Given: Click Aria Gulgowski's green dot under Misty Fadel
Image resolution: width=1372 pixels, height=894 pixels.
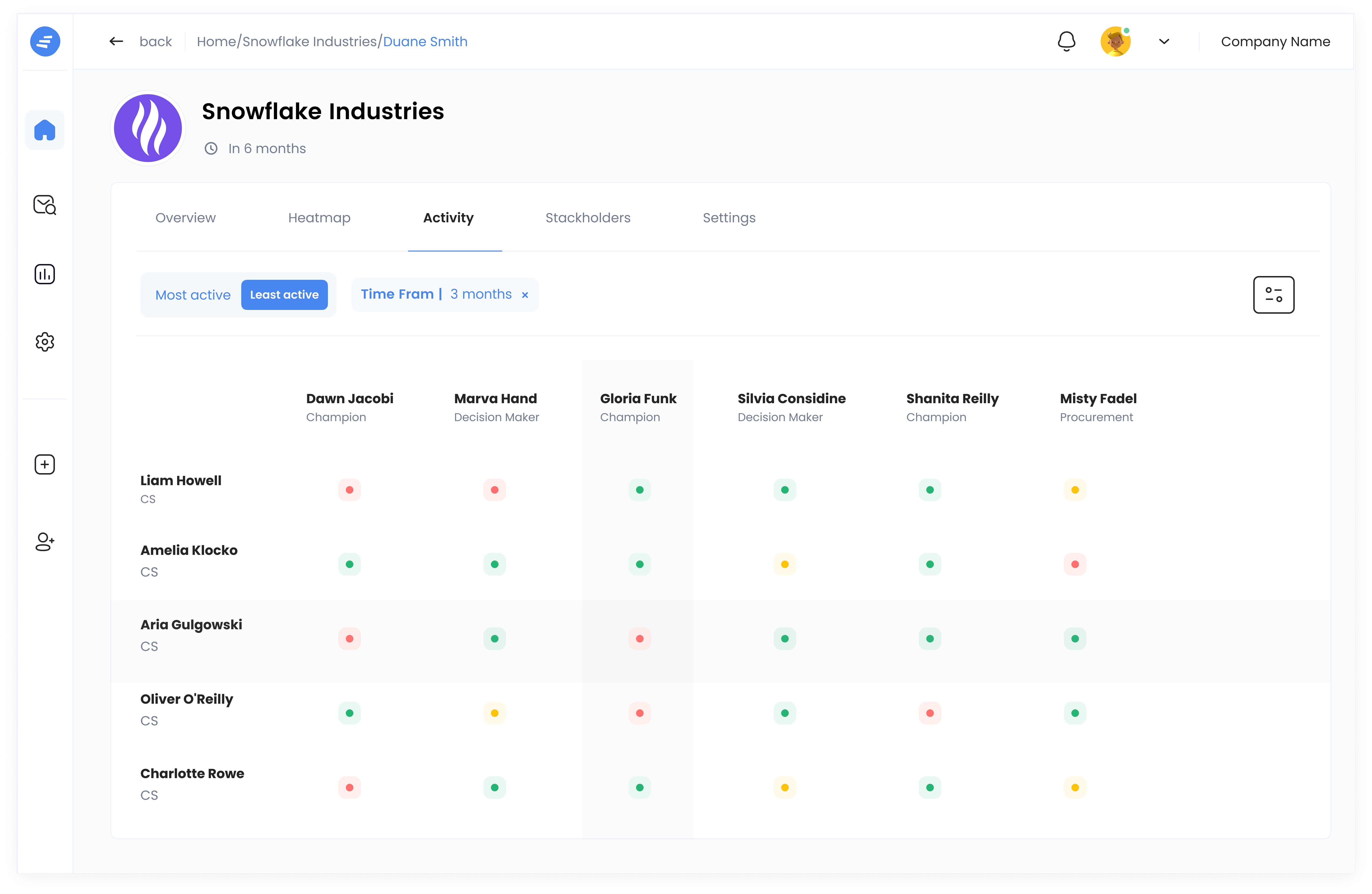Looking at the screenshot, I should pyautogui.click(x=1075, y=639).
